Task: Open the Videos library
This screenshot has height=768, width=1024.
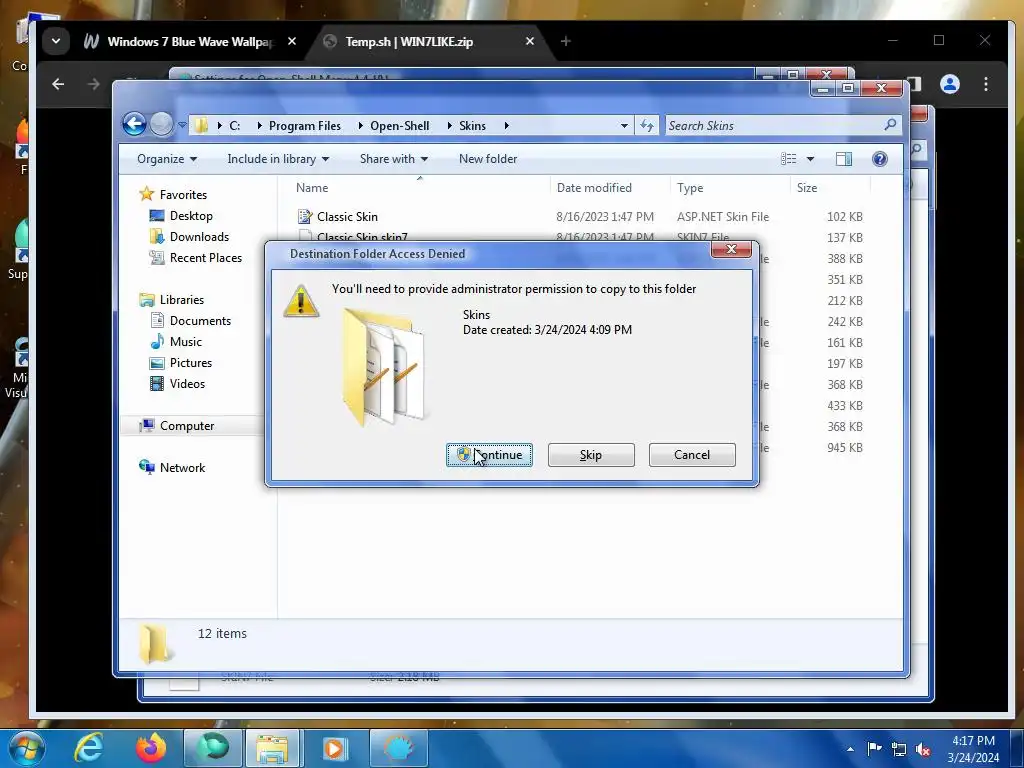Action: tap(177, 383)
